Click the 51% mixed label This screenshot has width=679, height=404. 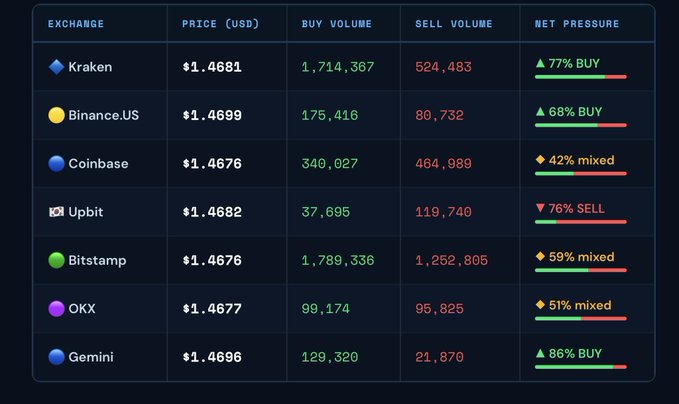tap(580, 305)
